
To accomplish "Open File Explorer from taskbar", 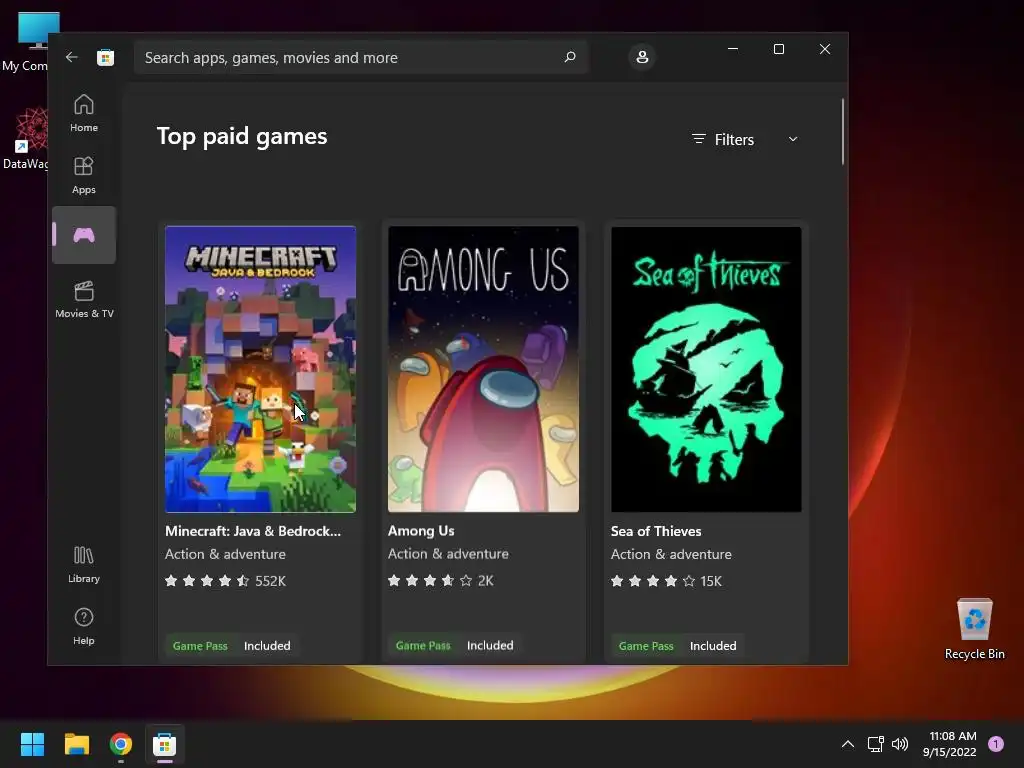I will [76, 744].
